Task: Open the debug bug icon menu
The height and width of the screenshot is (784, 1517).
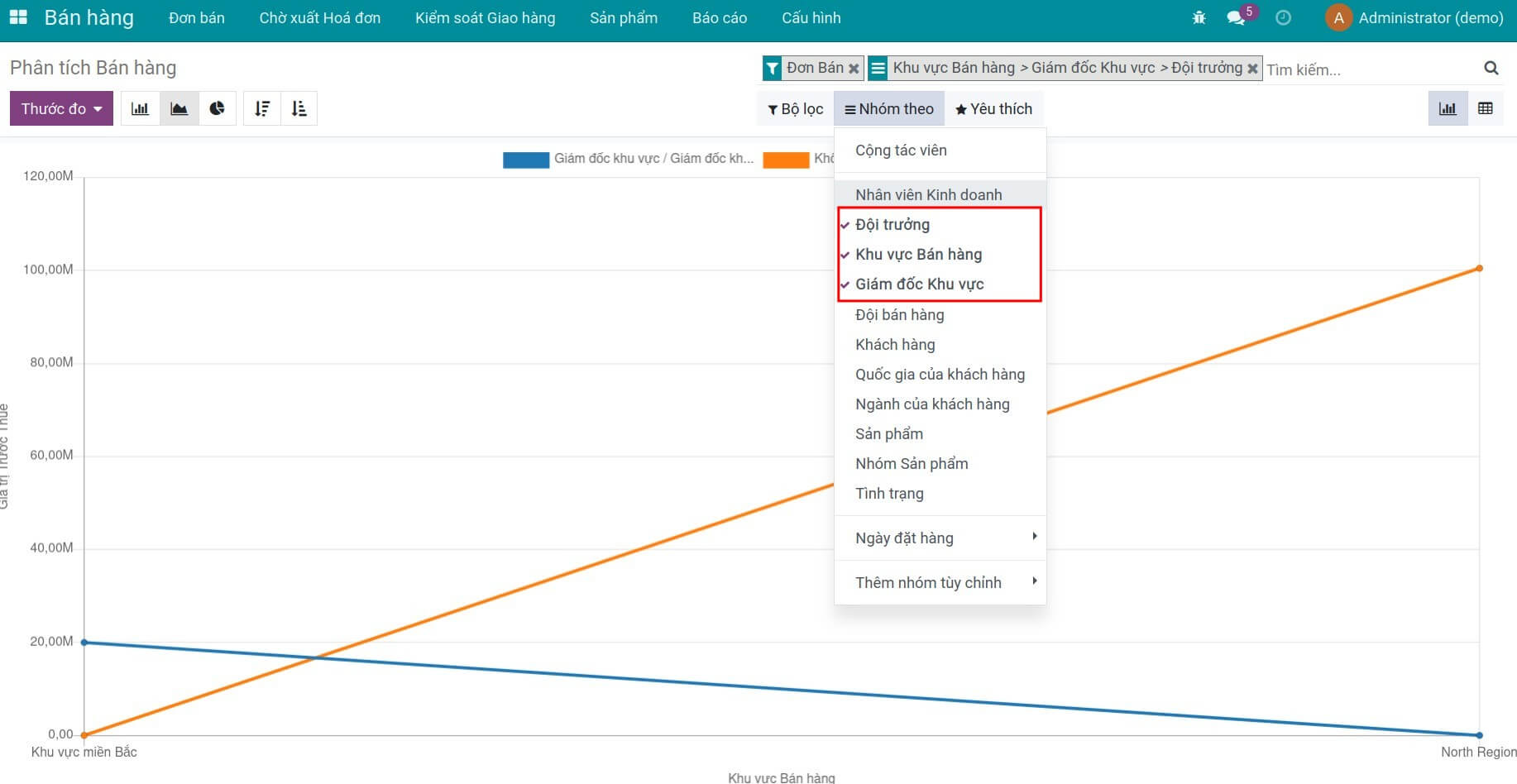Action: tap(1199, 17)
